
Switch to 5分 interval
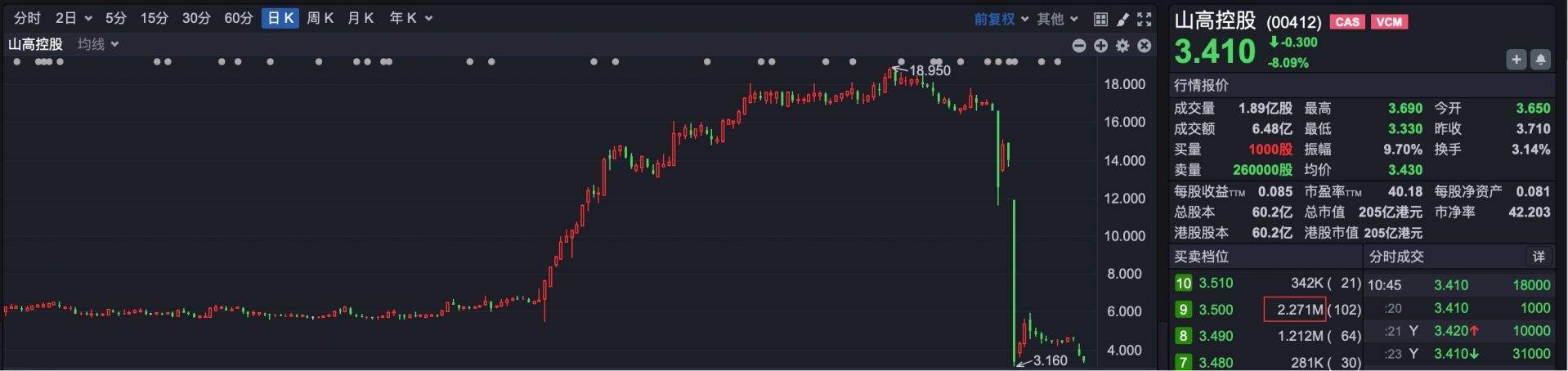(116, 18)
